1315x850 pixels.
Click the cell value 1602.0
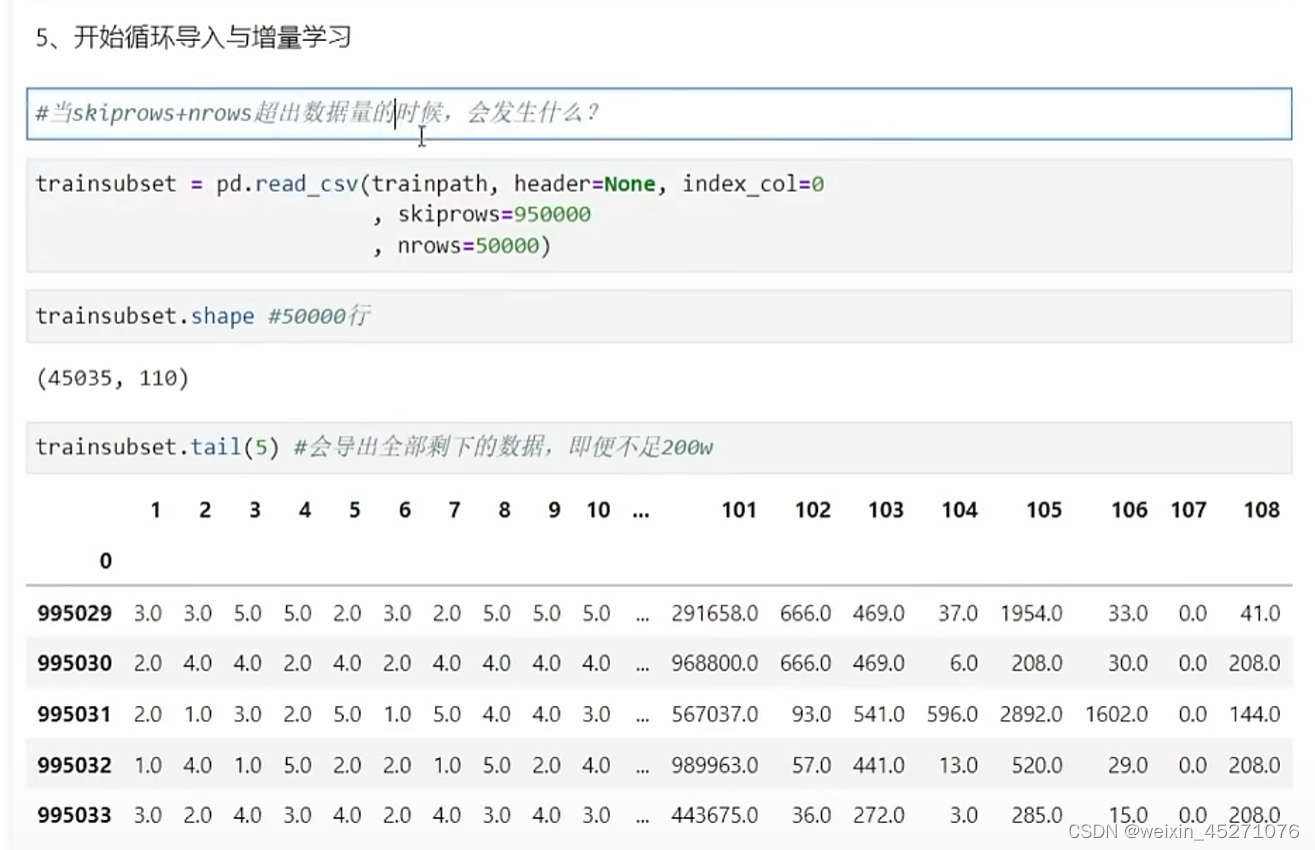point(1117,714)
